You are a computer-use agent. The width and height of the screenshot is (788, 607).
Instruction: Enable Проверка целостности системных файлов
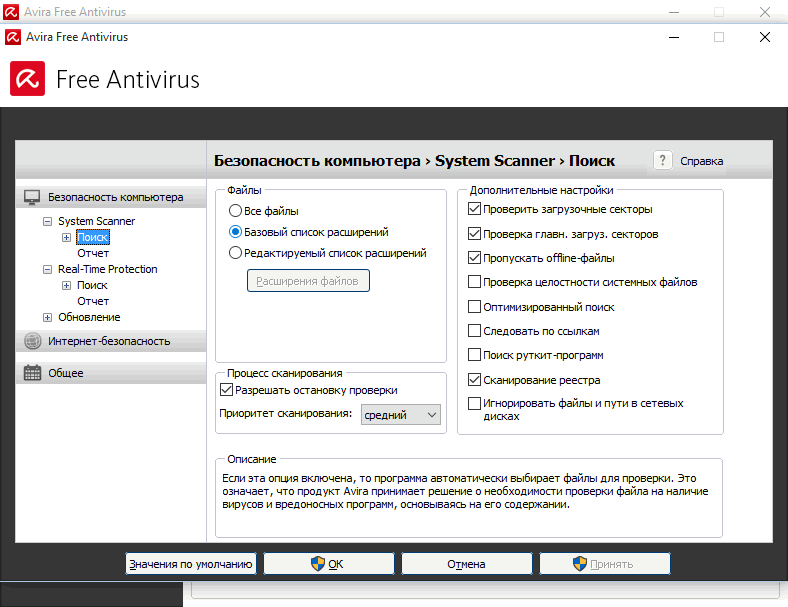pos(474,281)
